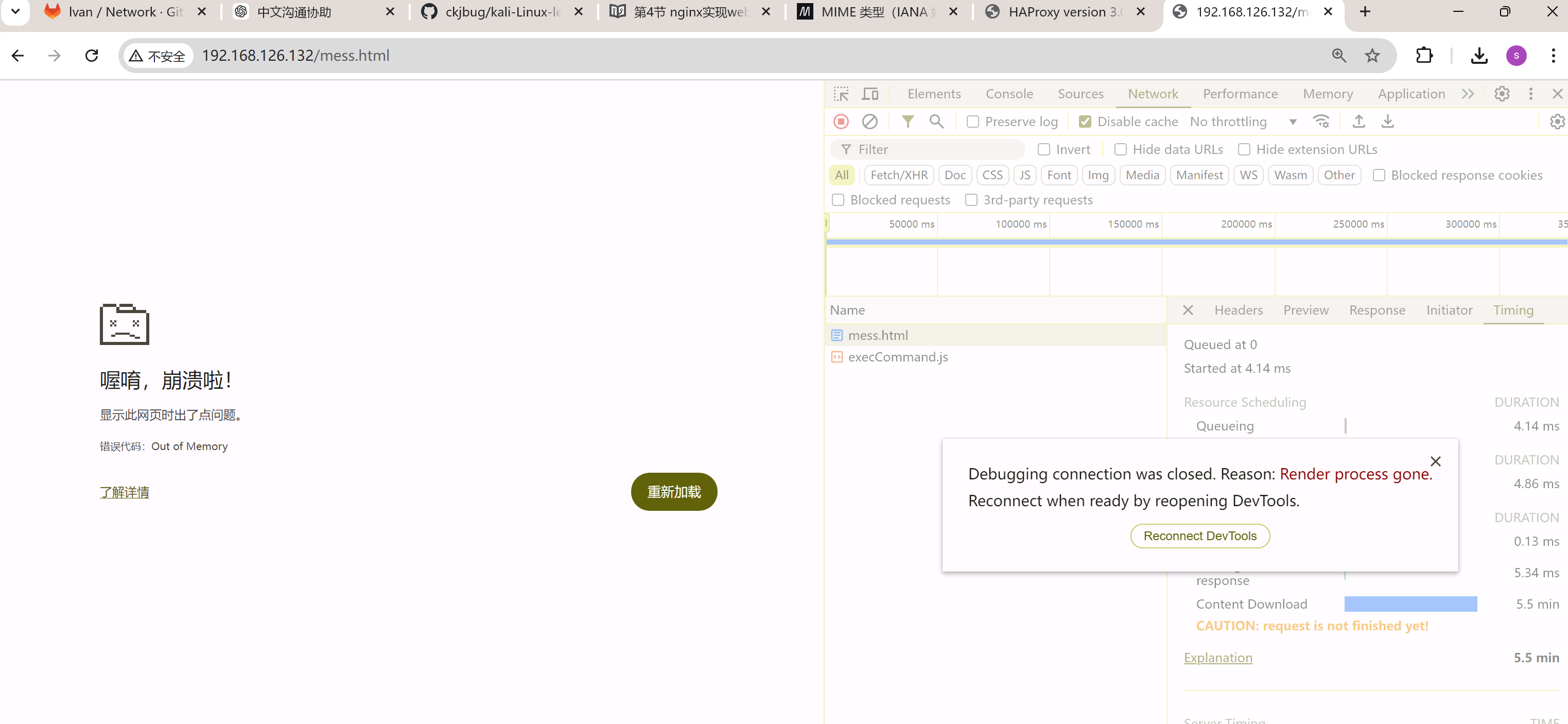The width and height of the screenshot is (1568, 724).
Task: Click the DevTools inspect element picker icon
Action: (841, 94)
